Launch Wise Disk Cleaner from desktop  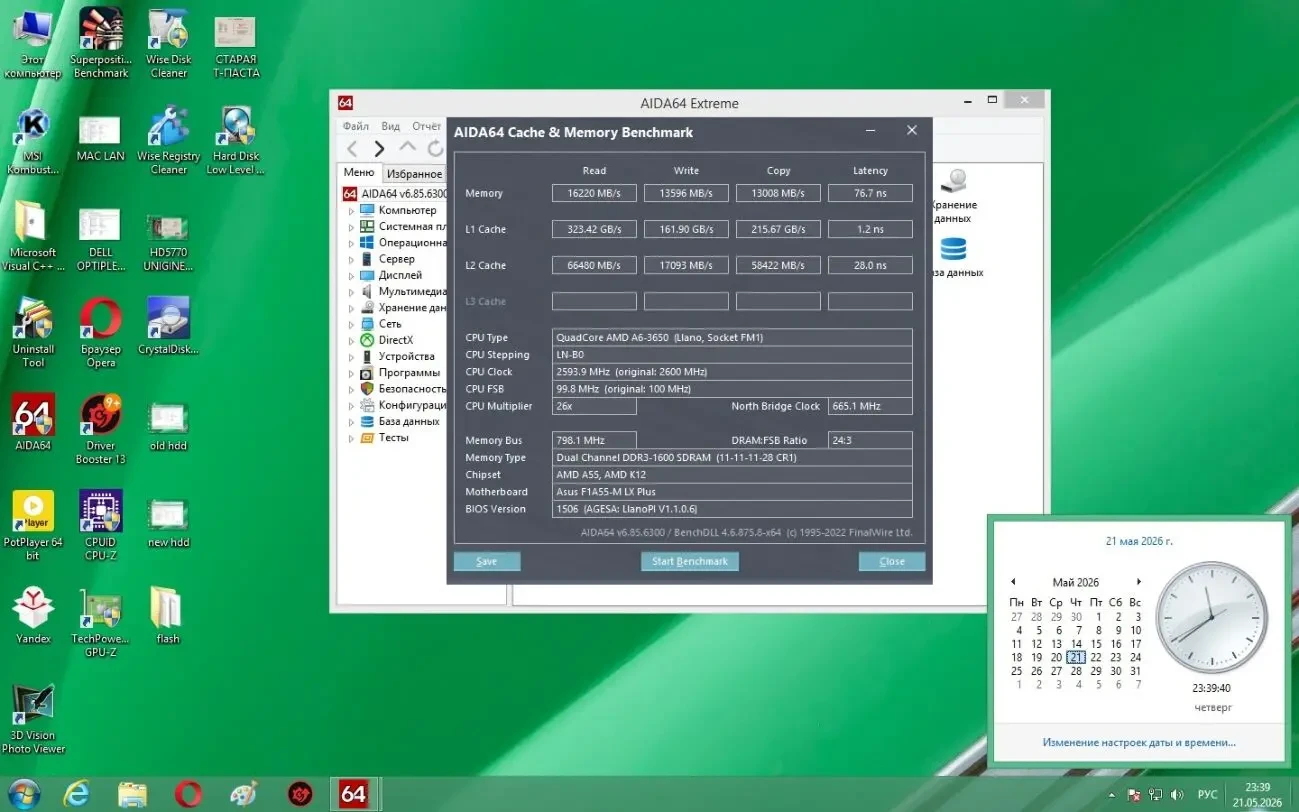click(x=168, y=42)
